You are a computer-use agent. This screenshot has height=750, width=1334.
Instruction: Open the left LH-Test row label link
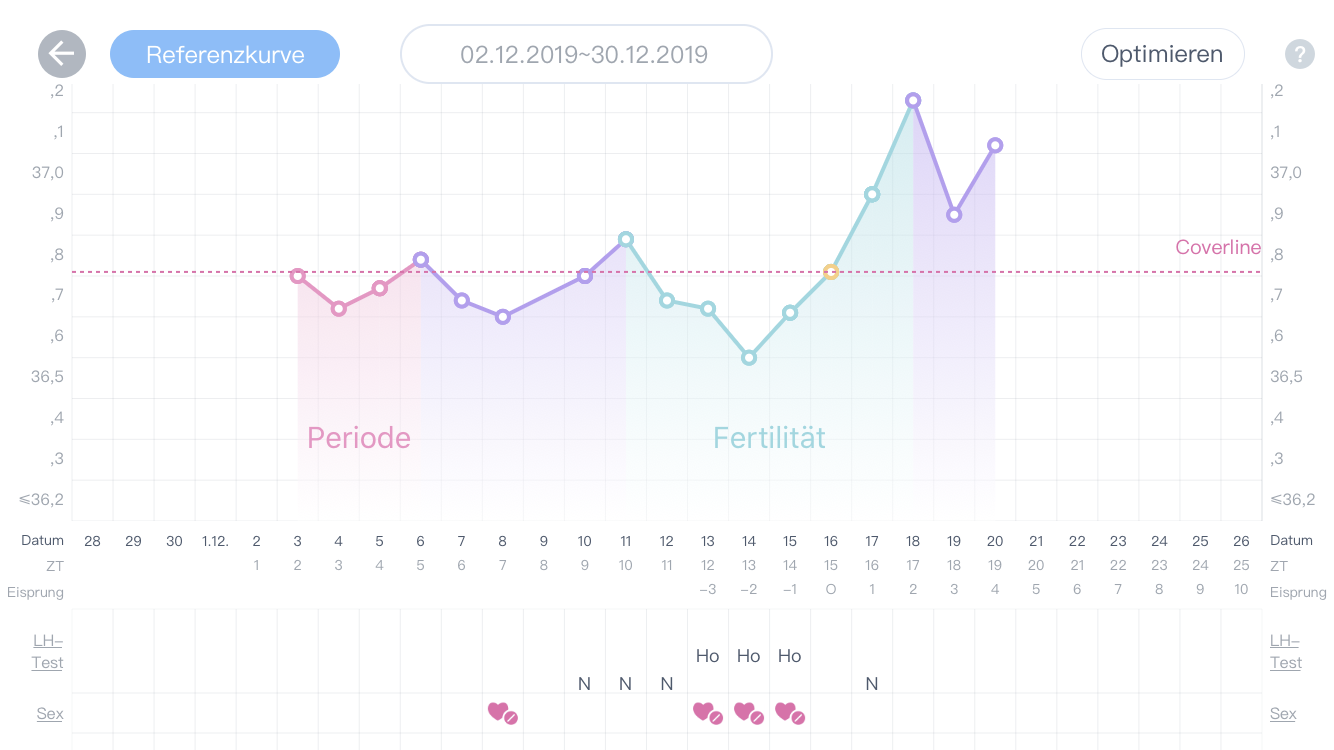coord(47,652)
